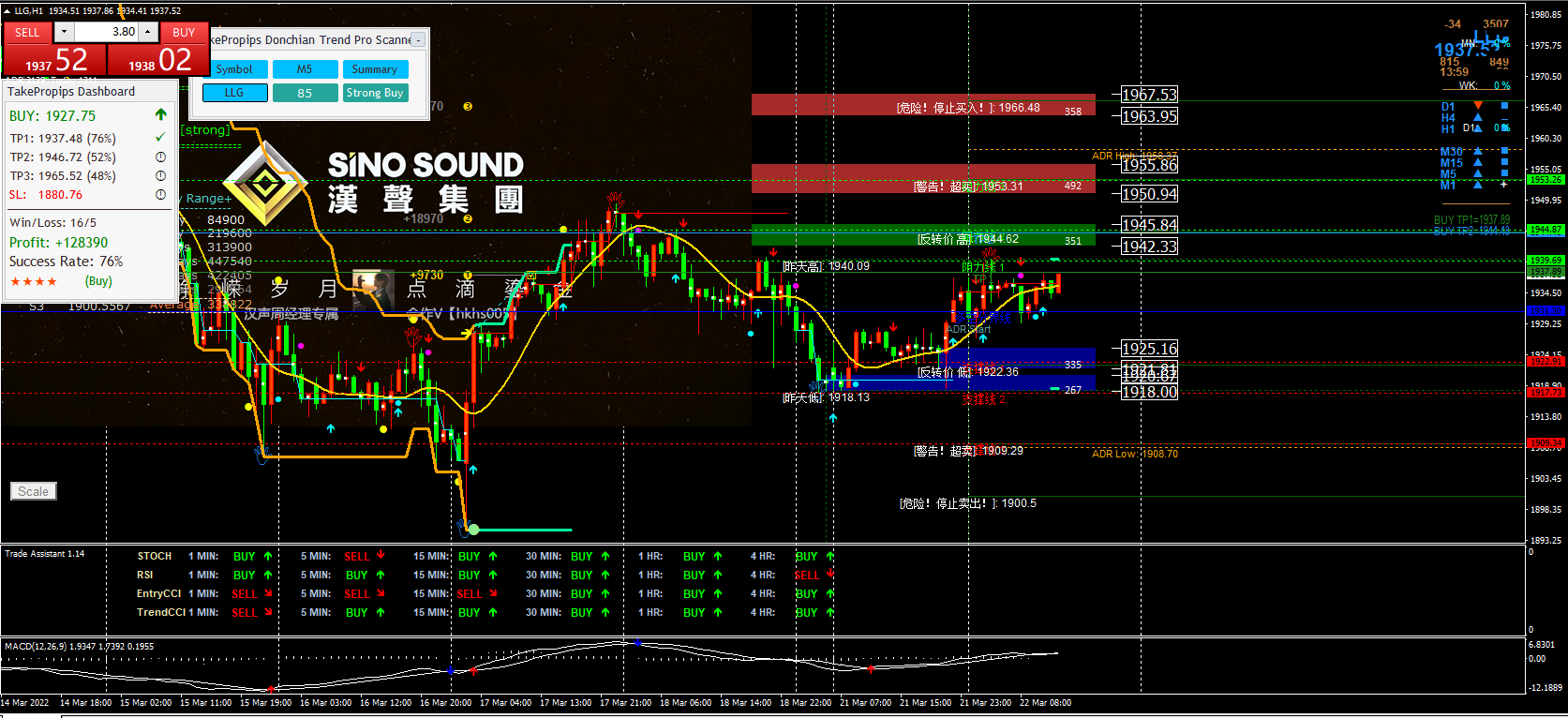This screenshot has height=718, width=1568.
Task: Click the STOCH 5 MIN red down arrow
Action: [x=381, y=556]
